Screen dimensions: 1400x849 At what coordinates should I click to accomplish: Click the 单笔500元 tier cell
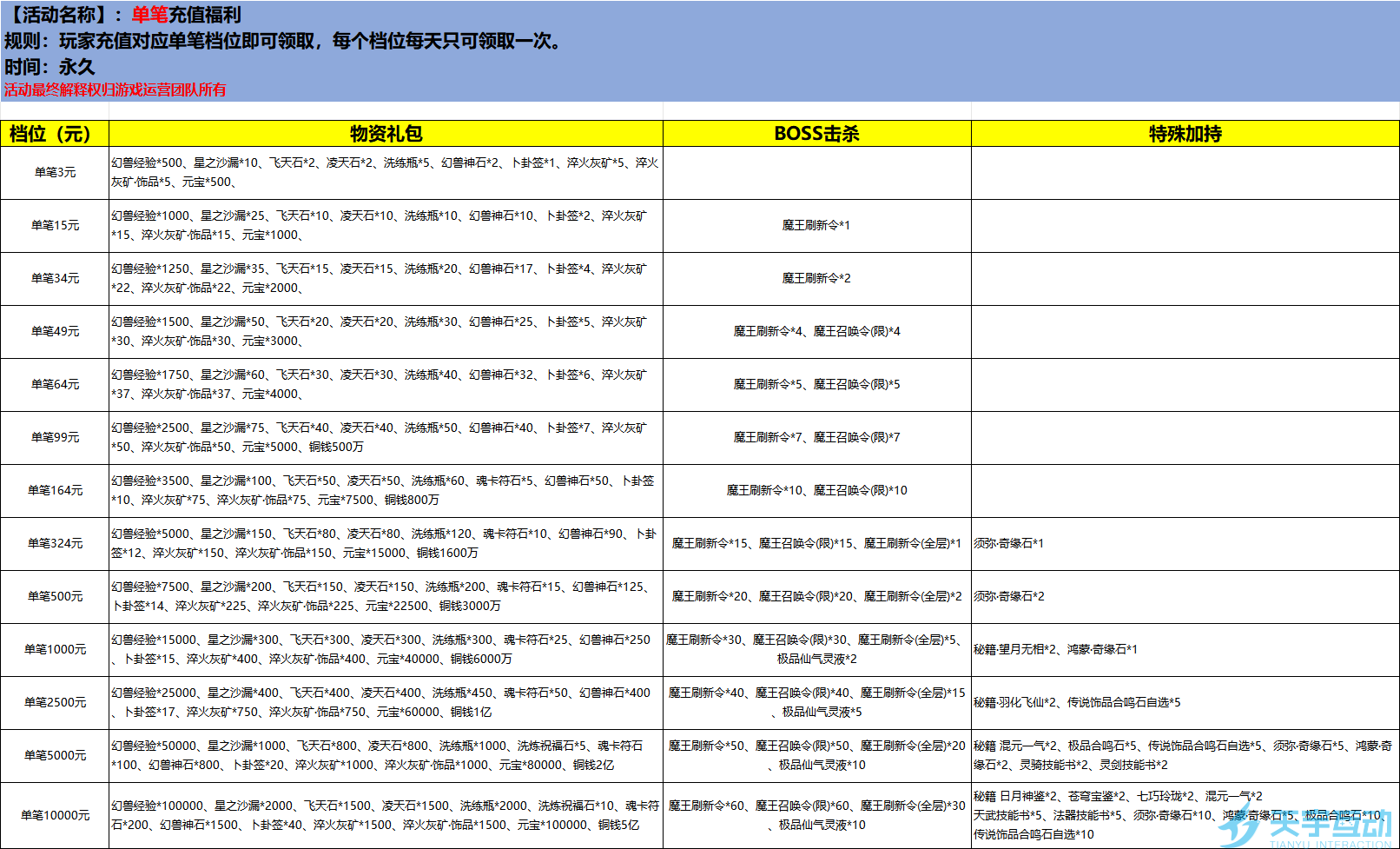(55, 597)
